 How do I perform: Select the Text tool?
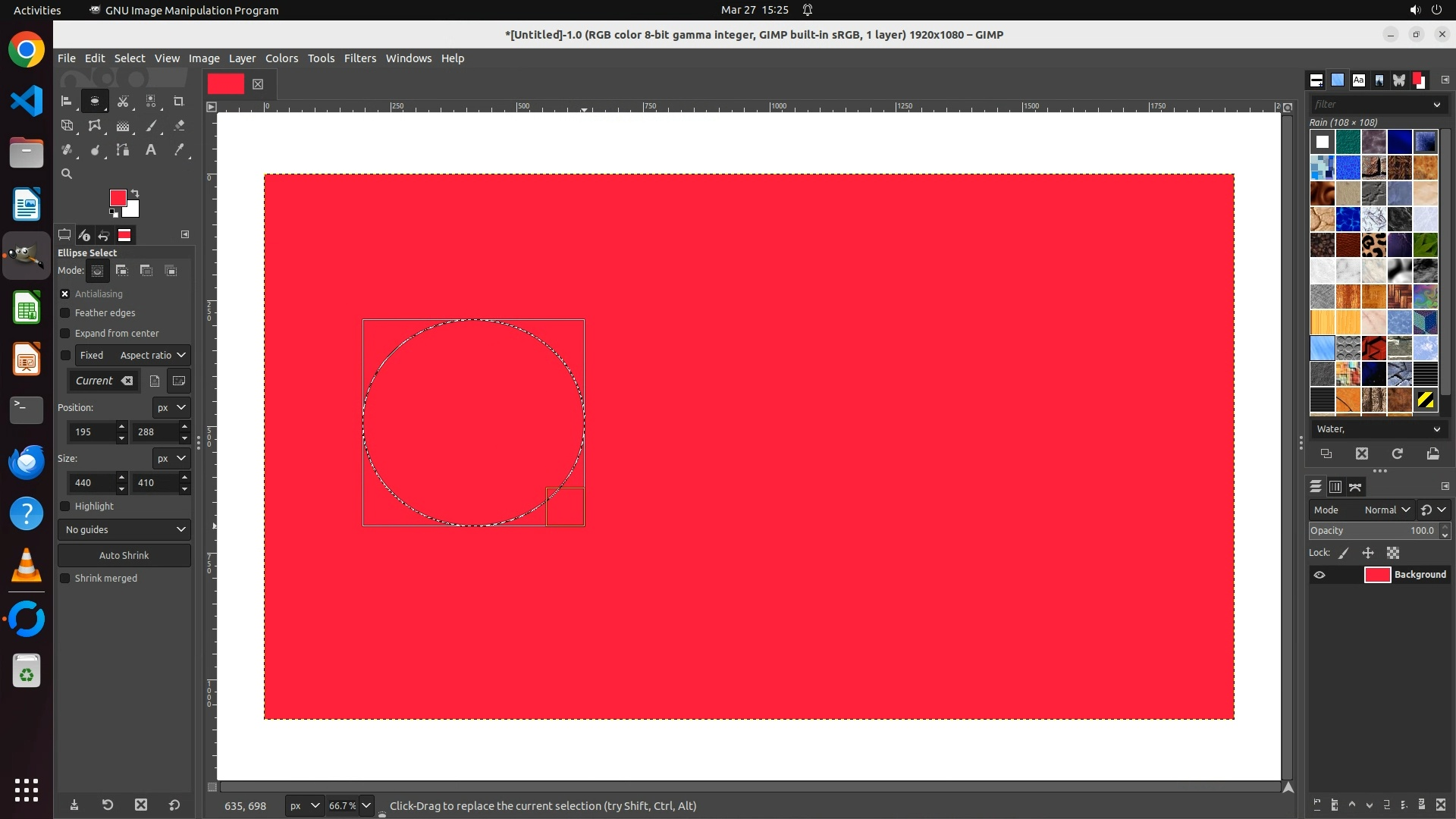point(151,150)
